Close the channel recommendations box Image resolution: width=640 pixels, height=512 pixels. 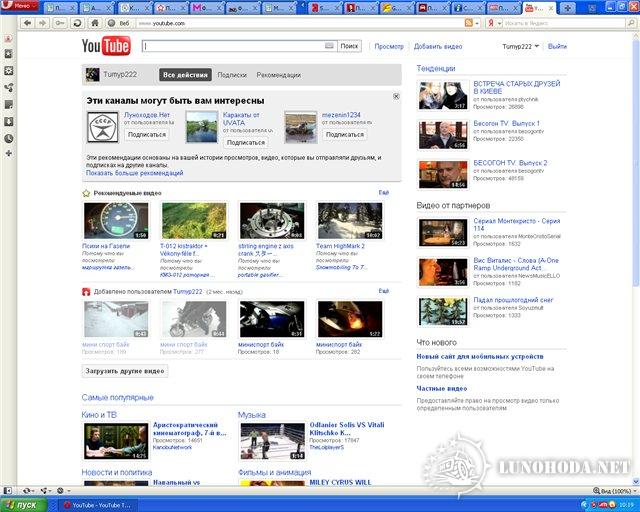(396, 97)
